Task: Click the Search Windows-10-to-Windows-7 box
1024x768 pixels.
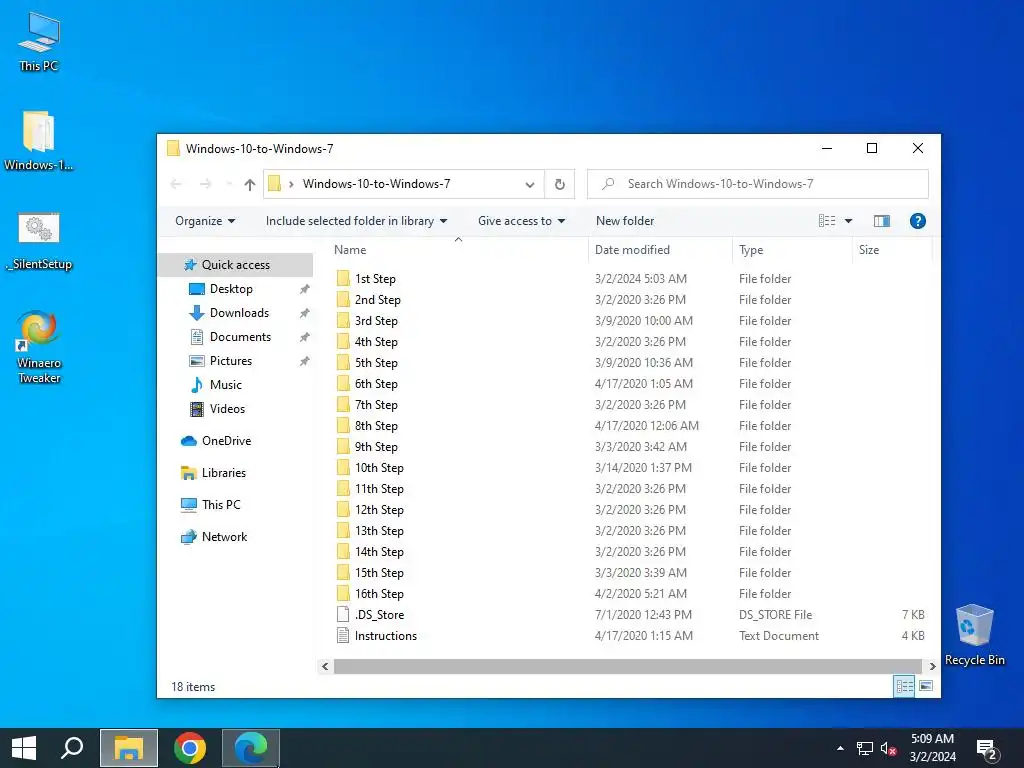Action: [x=758, y=184]
